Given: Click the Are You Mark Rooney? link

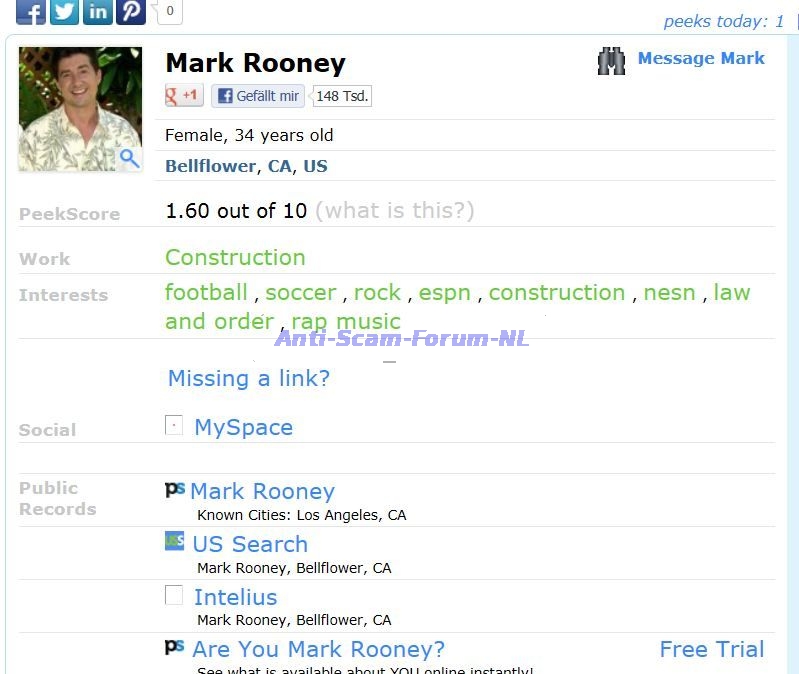Looking at the screenshot, I should 318,649.
